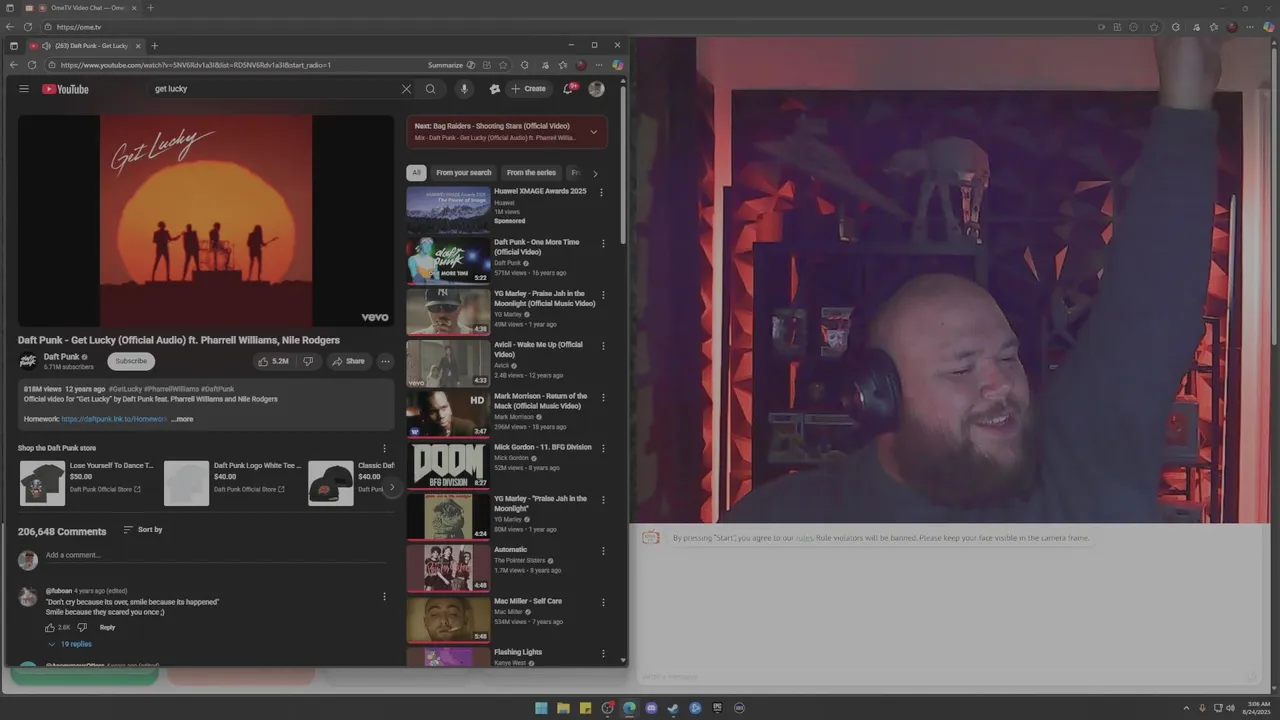The height and width of the screenshot is (720, 1280).
Task: Click the Create button on YouTube
Action: coord(528,89)
